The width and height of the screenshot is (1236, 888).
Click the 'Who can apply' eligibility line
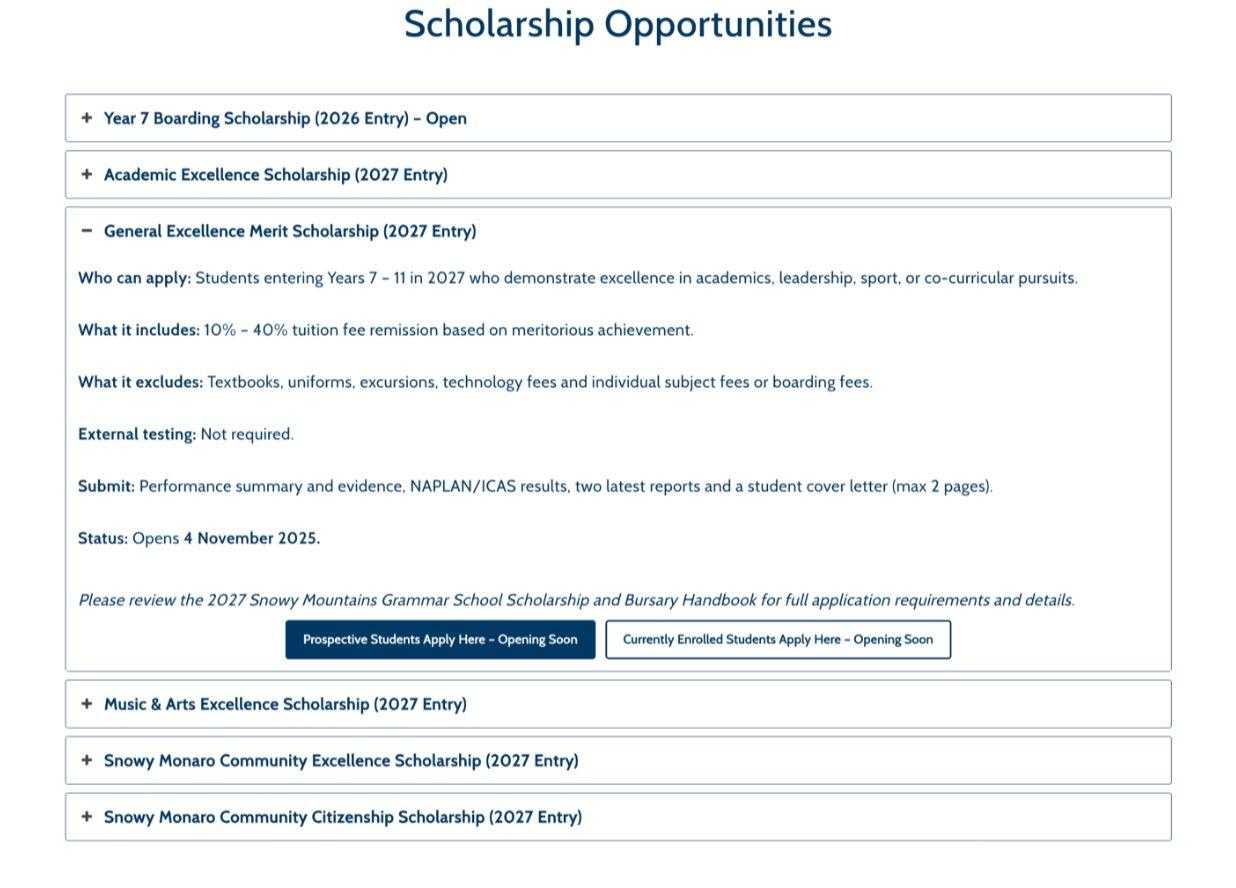point(578,278)
